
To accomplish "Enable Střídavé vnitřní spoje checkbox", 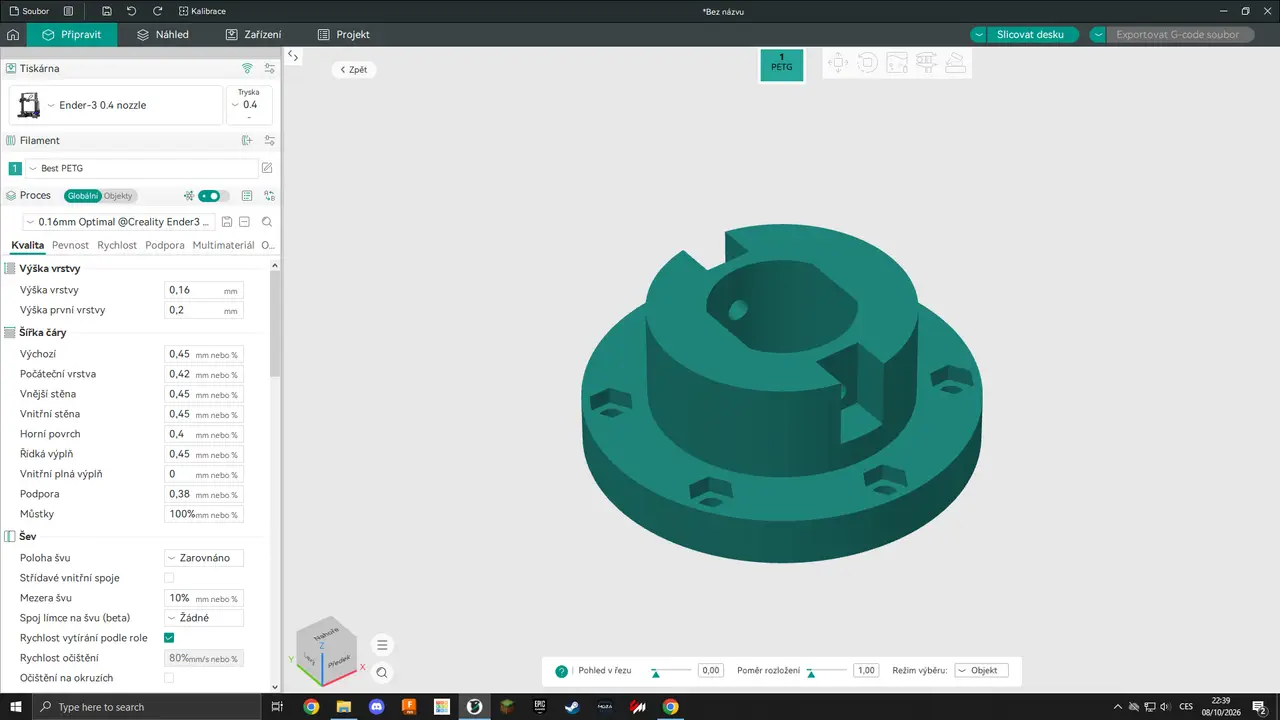I will coord(169,578).
